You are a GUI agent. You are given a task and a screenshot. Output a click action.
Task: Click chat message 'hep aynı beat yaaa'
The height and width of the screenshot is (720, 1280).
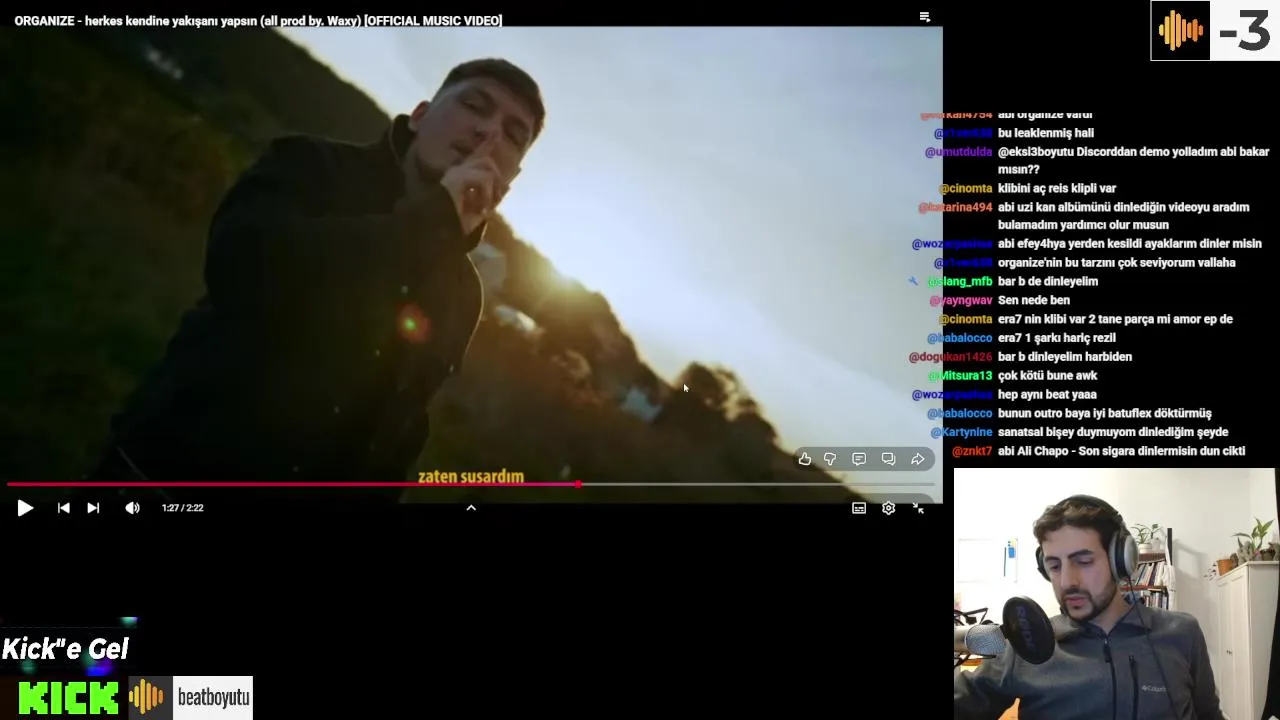tap(1047, 395)
